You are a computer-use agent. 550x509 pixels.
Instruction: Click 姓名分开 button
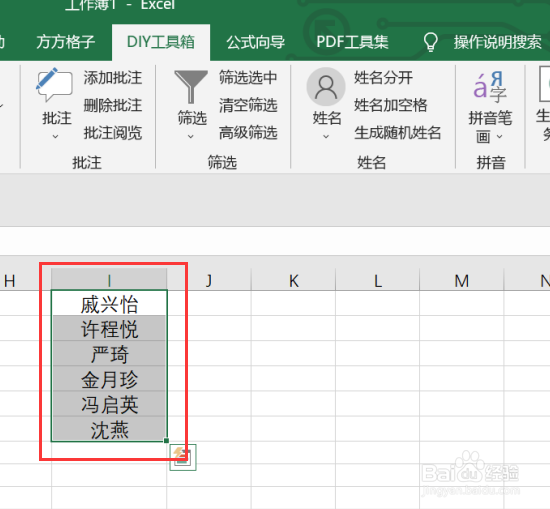click(383, 78)
